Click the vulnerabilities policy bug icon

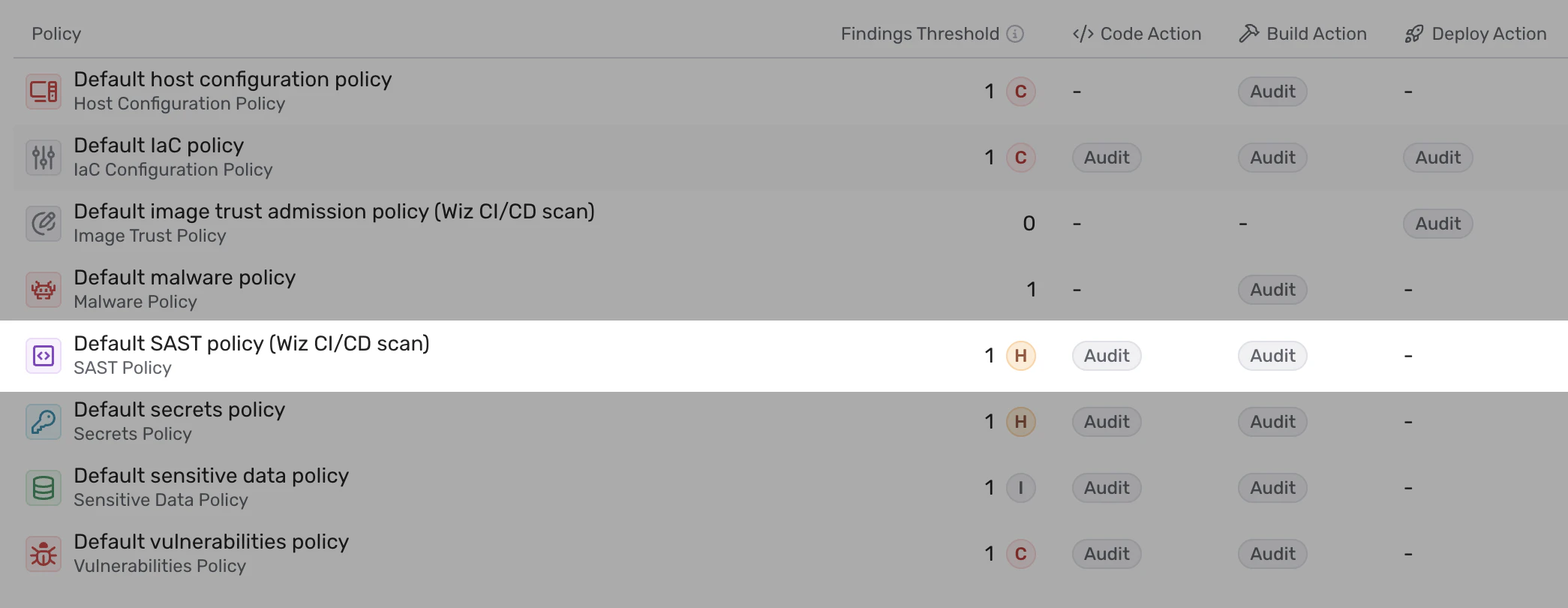tap(44, 554)
